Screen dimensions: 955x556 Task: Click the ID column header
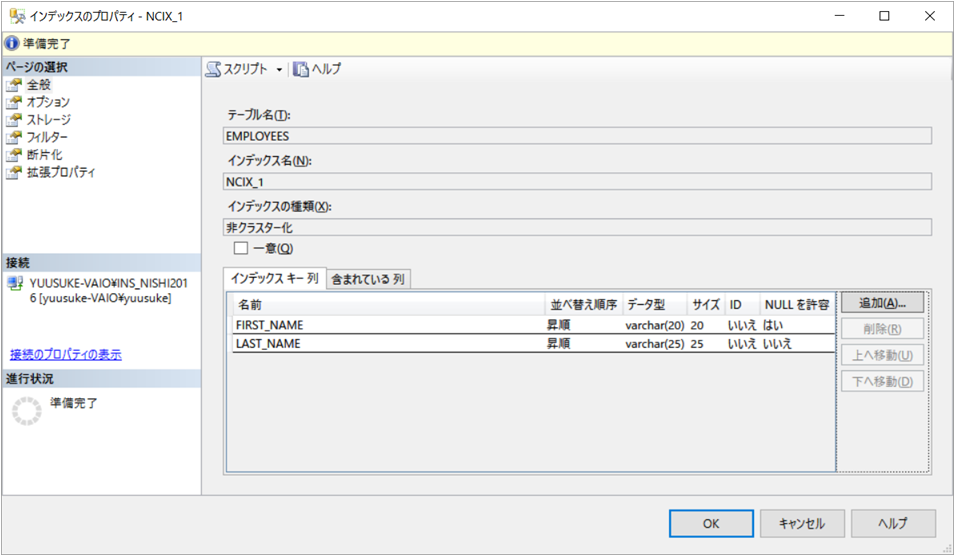pyautogui.click(x=742, y=304)
